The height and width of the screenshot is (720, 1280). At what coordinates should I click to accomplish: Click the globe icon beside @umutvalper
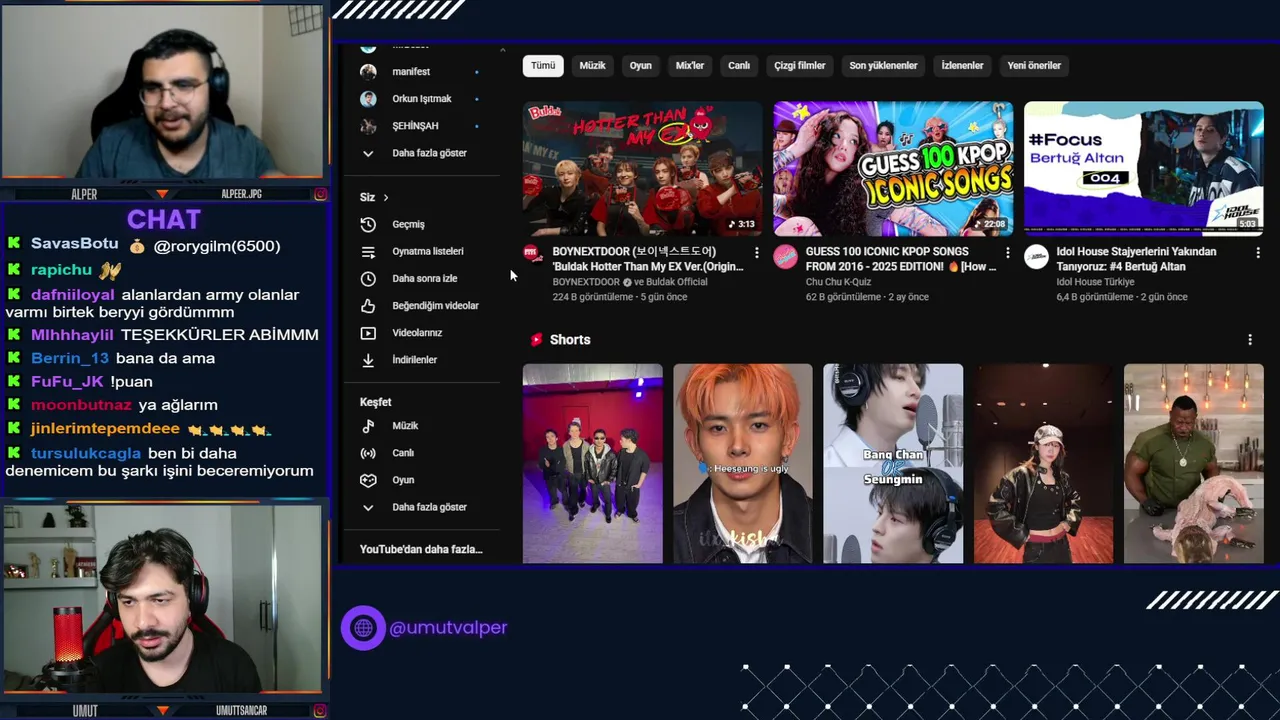[363, 628]
